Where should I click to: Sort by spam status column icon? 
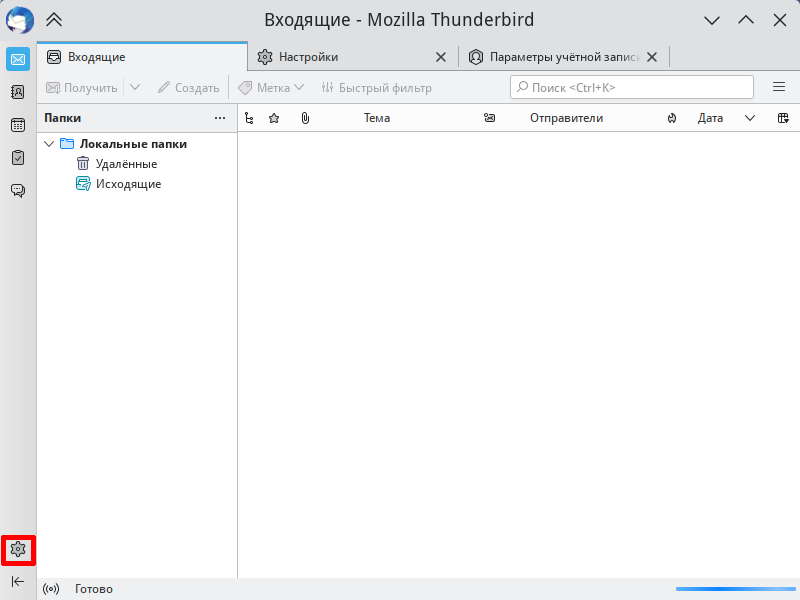coord(672,118)
